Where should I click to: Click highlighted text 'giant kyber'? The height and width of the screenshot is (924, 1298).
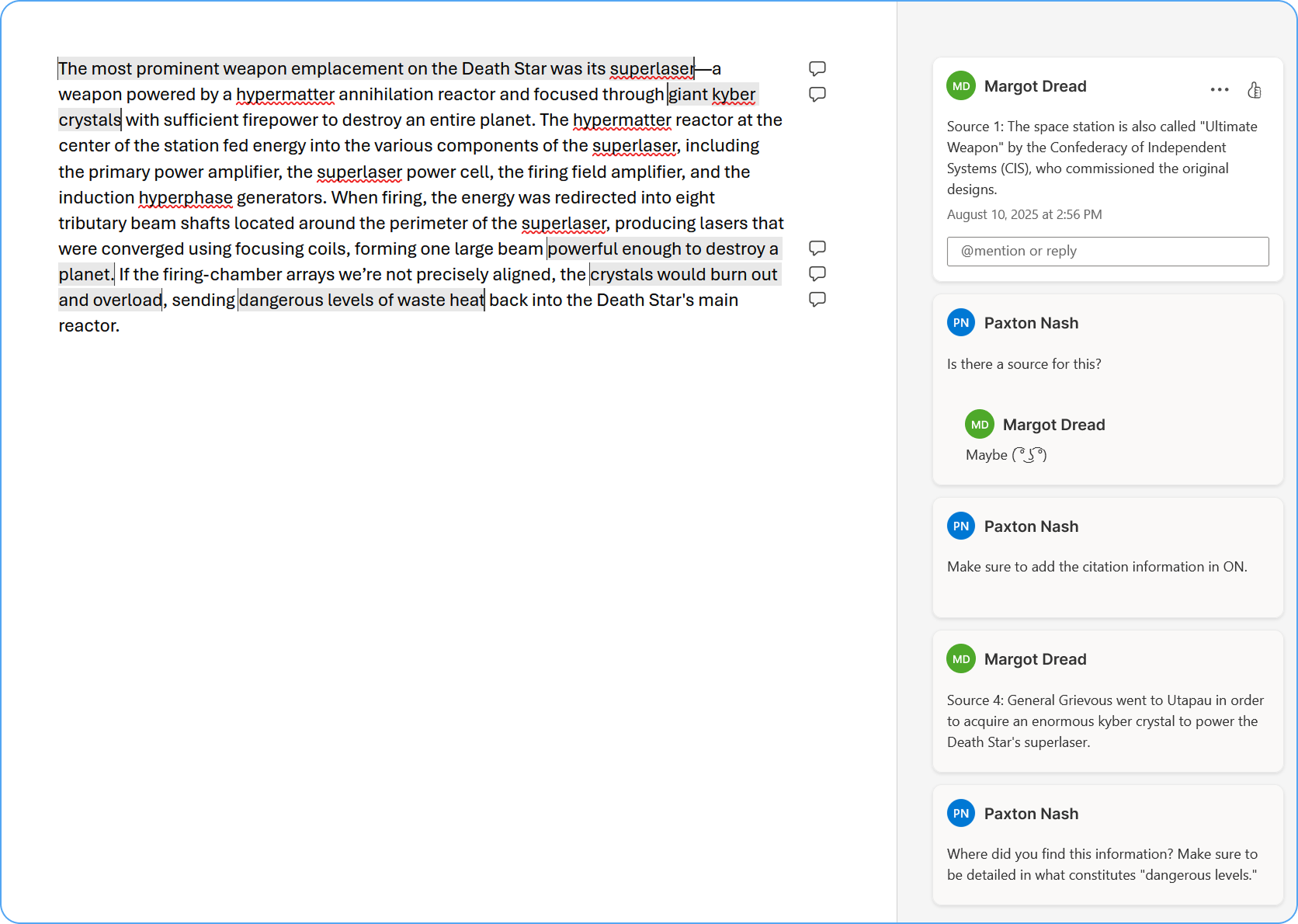point(713,94)
